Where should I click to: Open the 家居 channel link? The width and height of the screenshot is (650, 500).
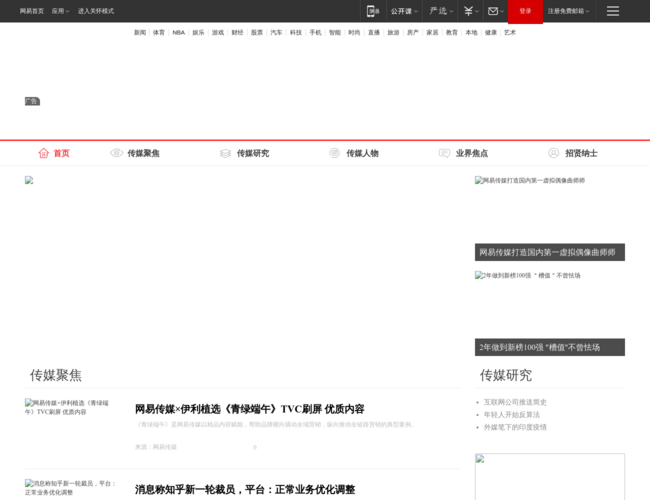(x=432, y=32)
